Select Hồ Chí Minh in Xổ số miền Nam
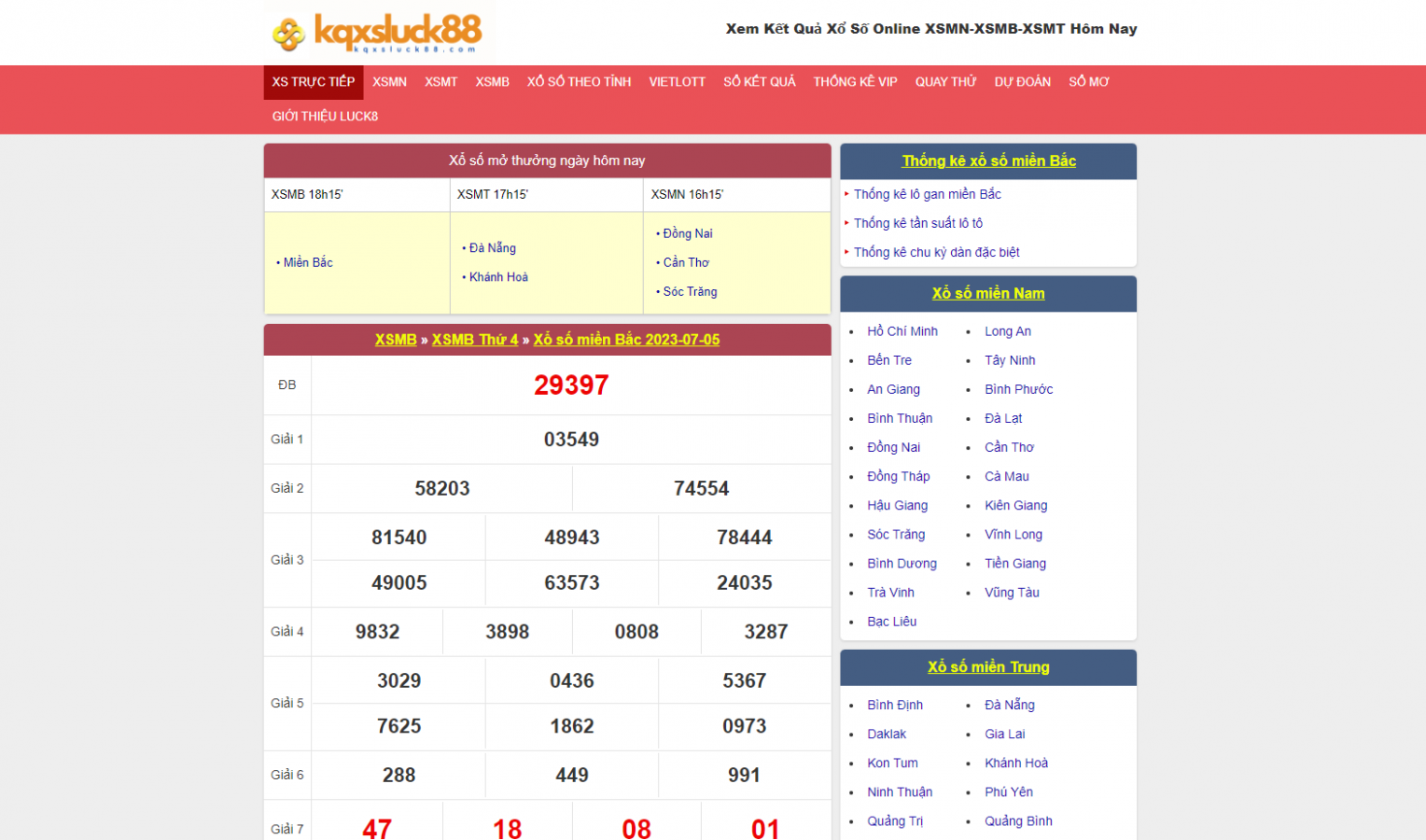The width and height of the screenshot is (1426, 840). point(902,331)
